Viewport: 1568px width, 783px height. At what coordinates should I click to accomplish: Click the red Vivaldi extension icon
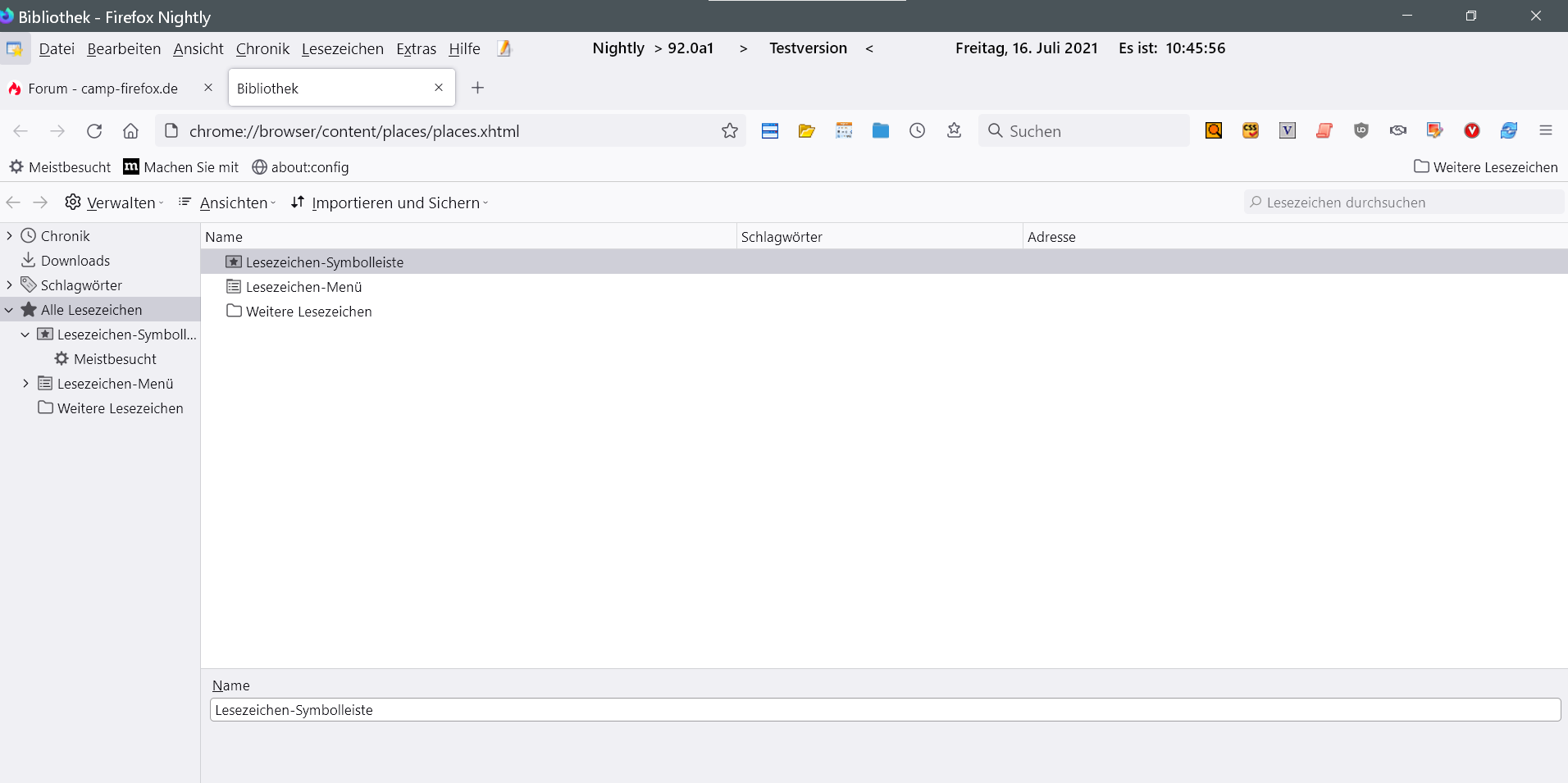click(1471, 131)
